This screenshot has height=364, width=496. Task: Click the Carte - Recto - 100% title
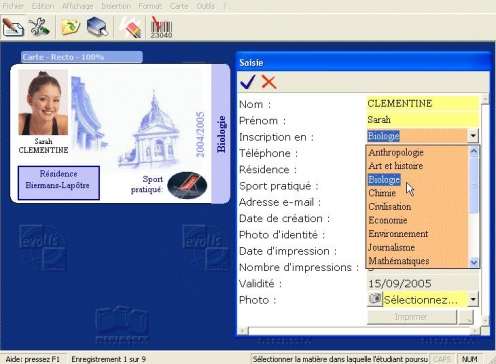point(63,57)
